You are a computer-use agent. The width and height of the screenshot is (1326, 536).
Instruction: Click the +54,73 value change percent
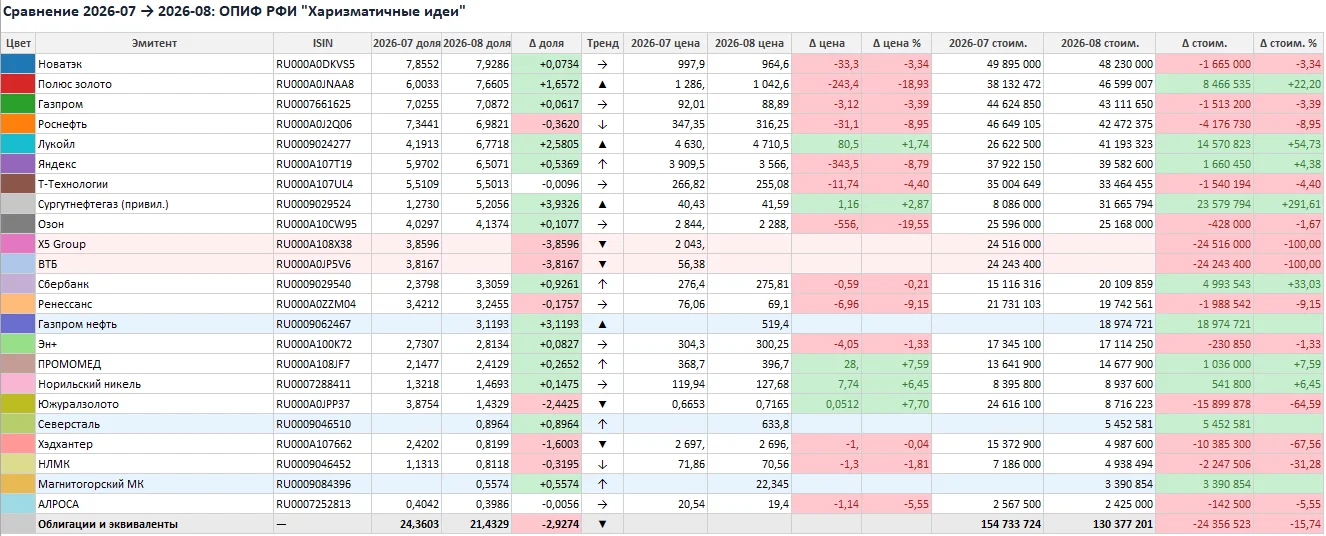pos(1289,144)
